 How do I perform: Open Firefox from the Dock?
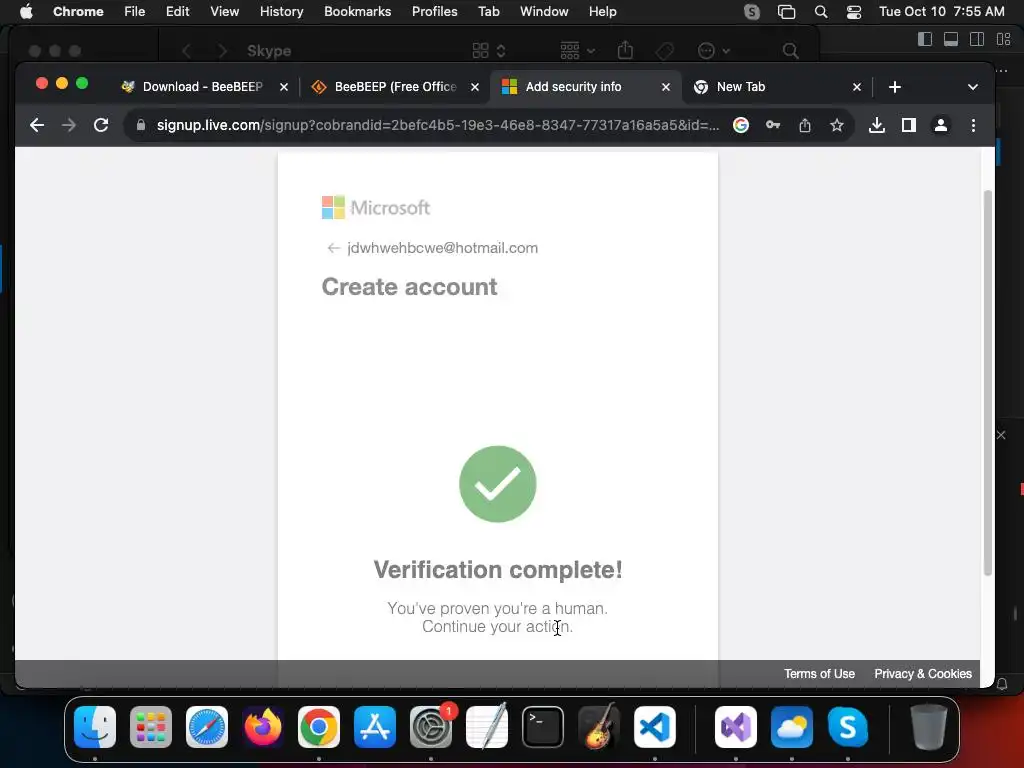[x=263, y=727]
